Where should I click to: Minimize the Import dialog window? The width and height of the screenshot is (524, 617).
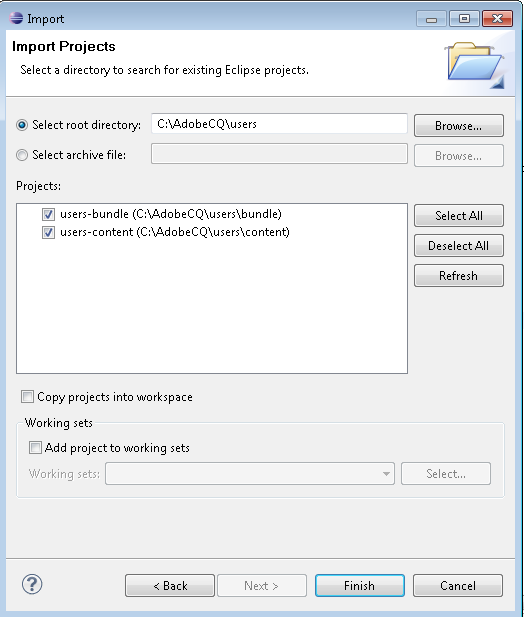[431, 19]
